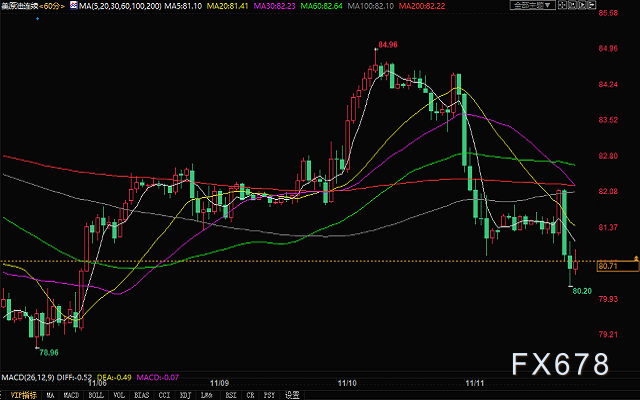Click the play arrow icon at top right
Viewport: 640px width, 400px height.
click(582, 5)
